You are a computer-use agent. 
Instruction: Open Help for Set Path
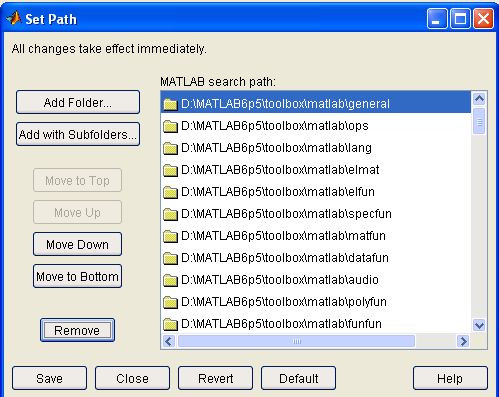pos(450,378)
